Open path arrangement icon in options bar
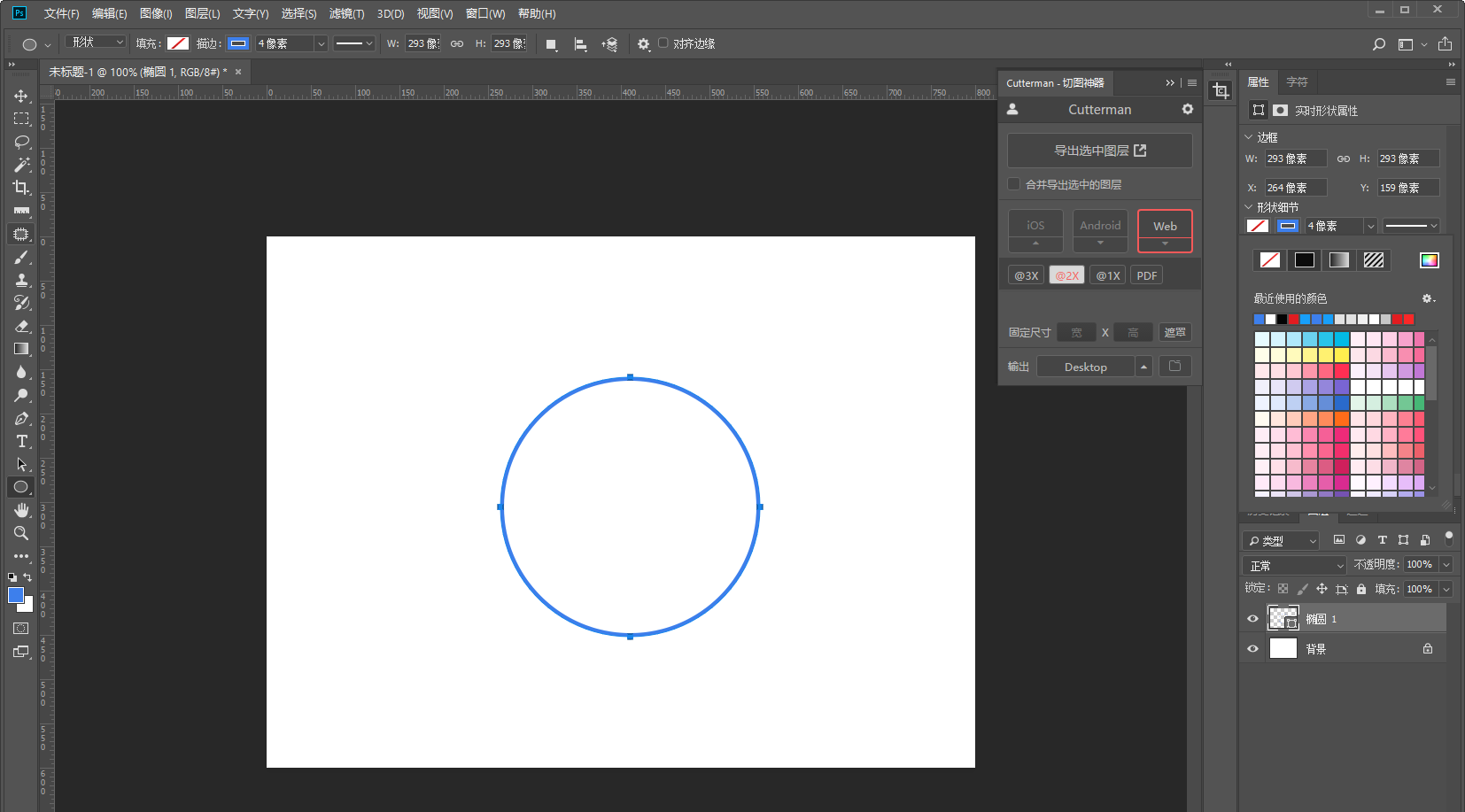 click(609, 44)
